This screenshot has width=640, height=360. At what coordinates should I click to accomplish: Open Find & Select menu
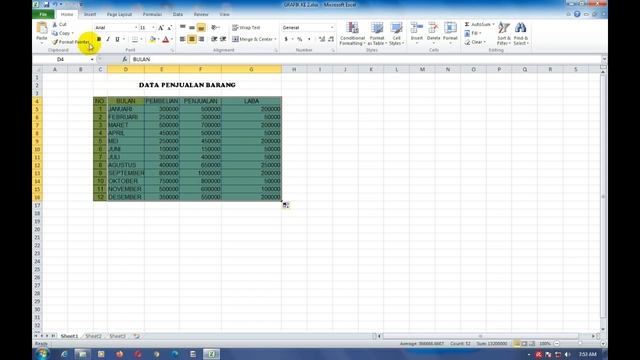tap(521, 33)
